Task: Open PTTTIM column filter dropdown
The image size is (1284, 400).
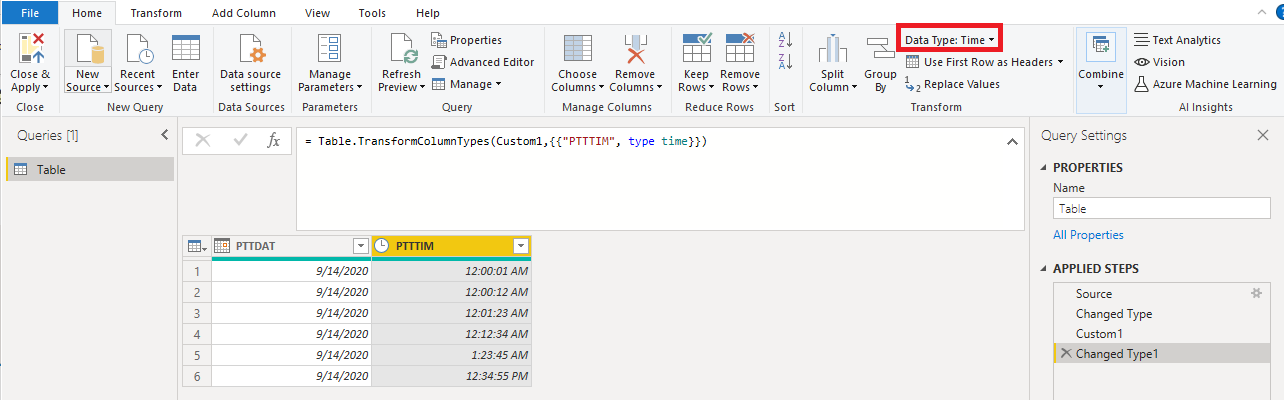Action: (520, 246)
